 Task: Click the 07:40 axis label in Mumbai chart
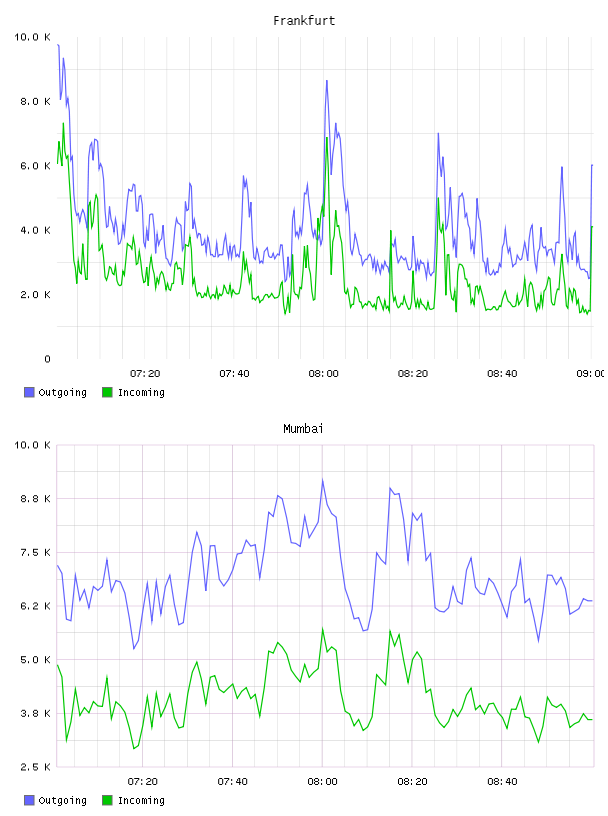click(x=233, y=782)
